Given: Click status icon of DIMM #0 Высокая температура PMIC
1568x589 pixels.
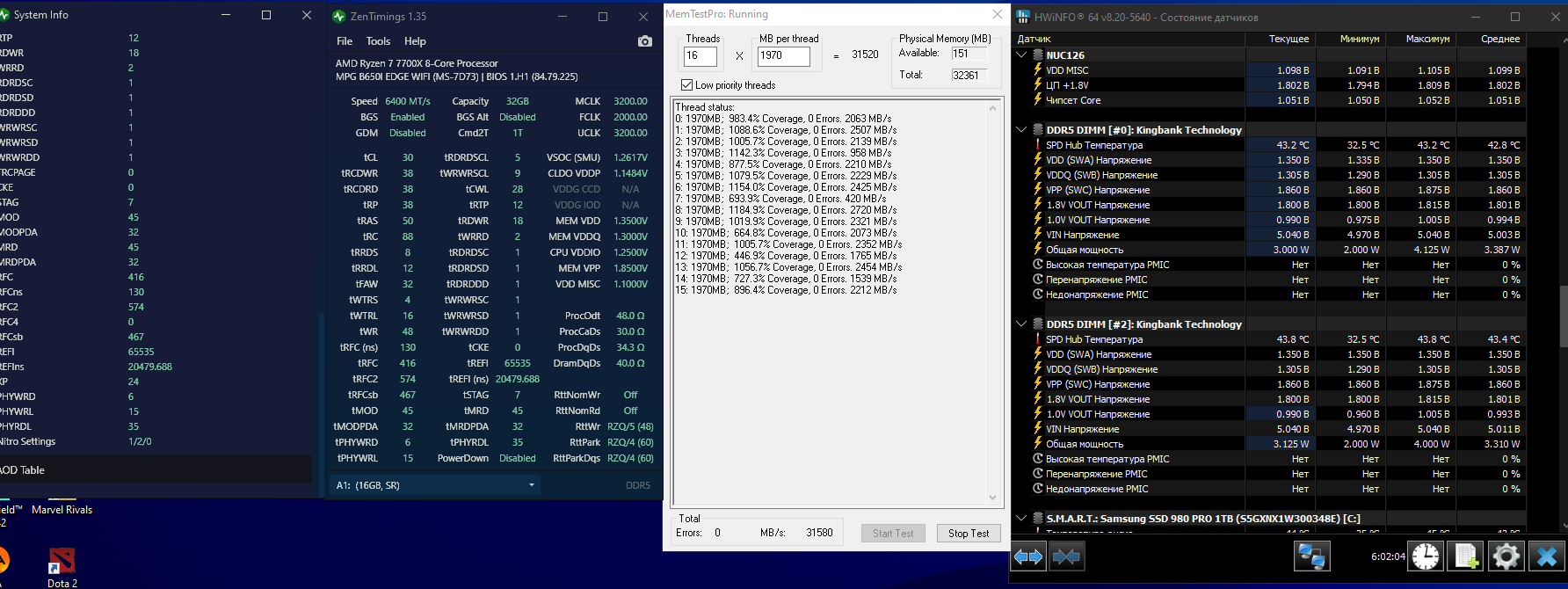Looking at the screenshot, I should 1038,264.
